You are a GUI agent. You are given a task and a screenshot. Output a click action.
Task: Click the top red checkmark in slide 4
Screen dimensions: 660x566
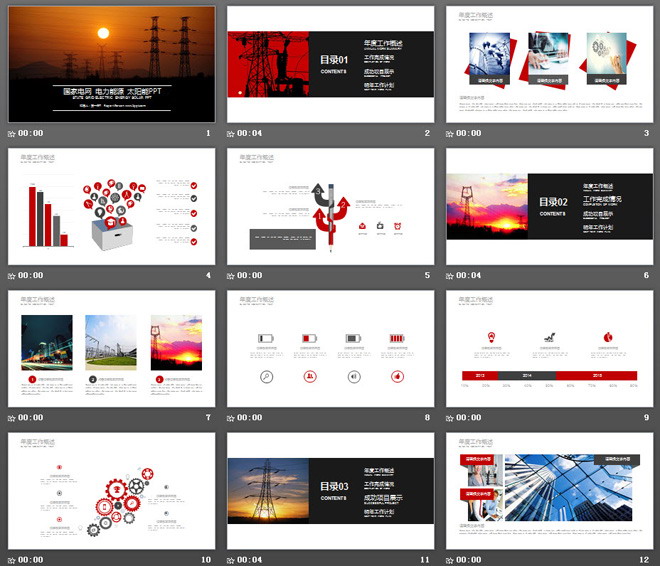(x=193, y=185)
